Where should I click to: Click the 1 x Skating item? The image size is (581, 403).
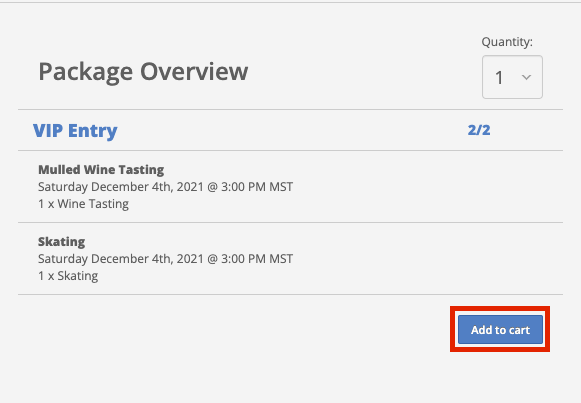point(68,276)
